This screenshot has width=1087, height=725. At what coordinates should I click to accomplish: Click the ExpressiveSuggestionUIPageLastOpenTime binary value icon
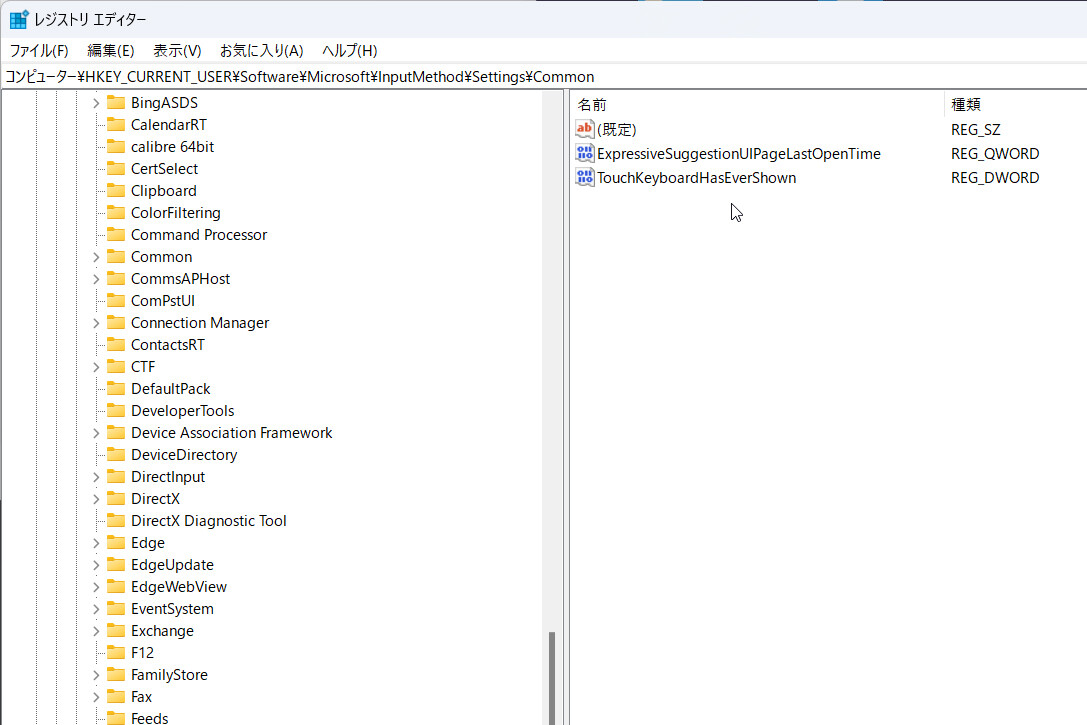tap(585, 154)
